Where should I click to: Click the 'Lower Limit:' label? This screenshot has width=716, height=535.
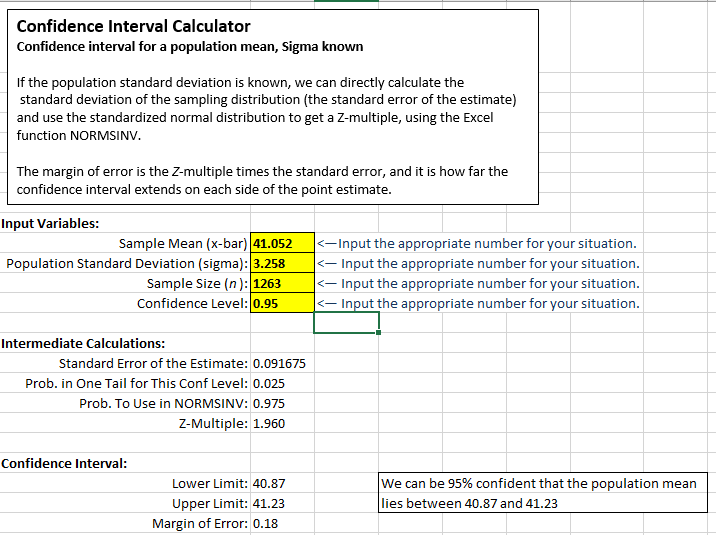(210, 483)
